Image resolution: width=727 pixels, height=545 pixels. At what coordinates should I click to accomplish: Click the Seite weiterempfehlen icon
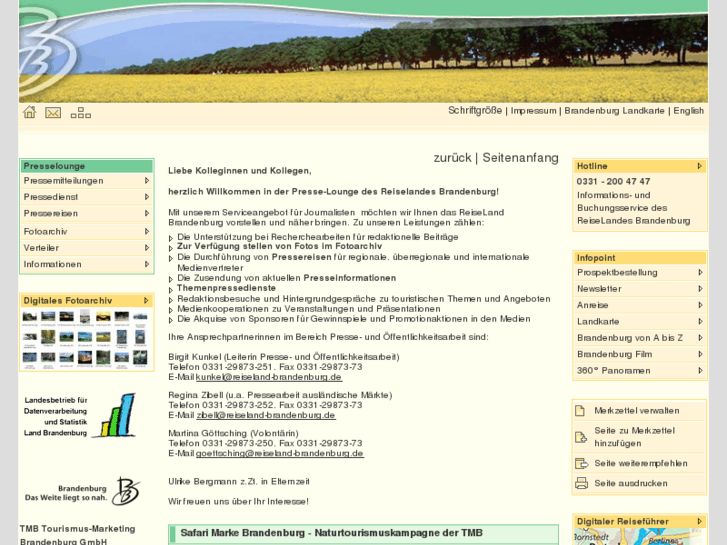click(x=581, y=463)
